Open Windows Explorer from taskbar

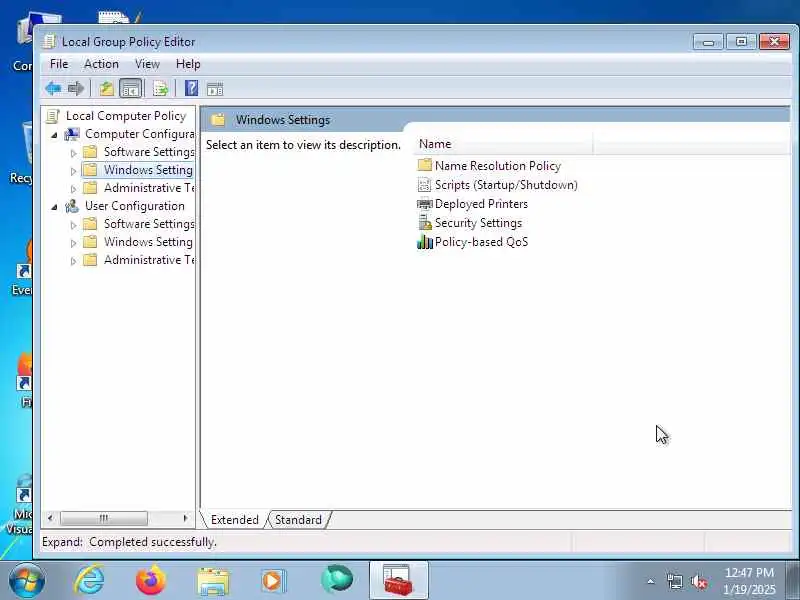click(213, 581)
